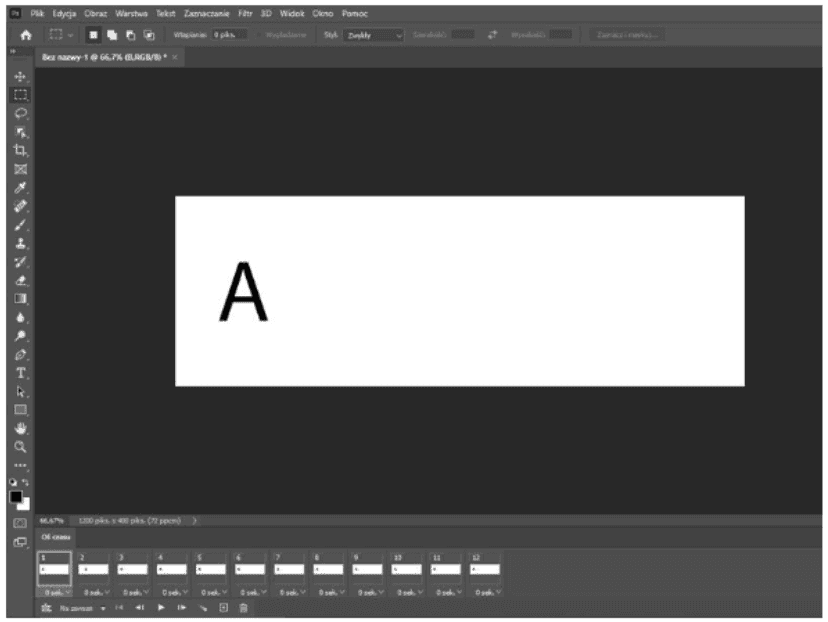Open the Warstwa menu
The width and height of the screenshot is (828, 622).
(x=131, y=13)
